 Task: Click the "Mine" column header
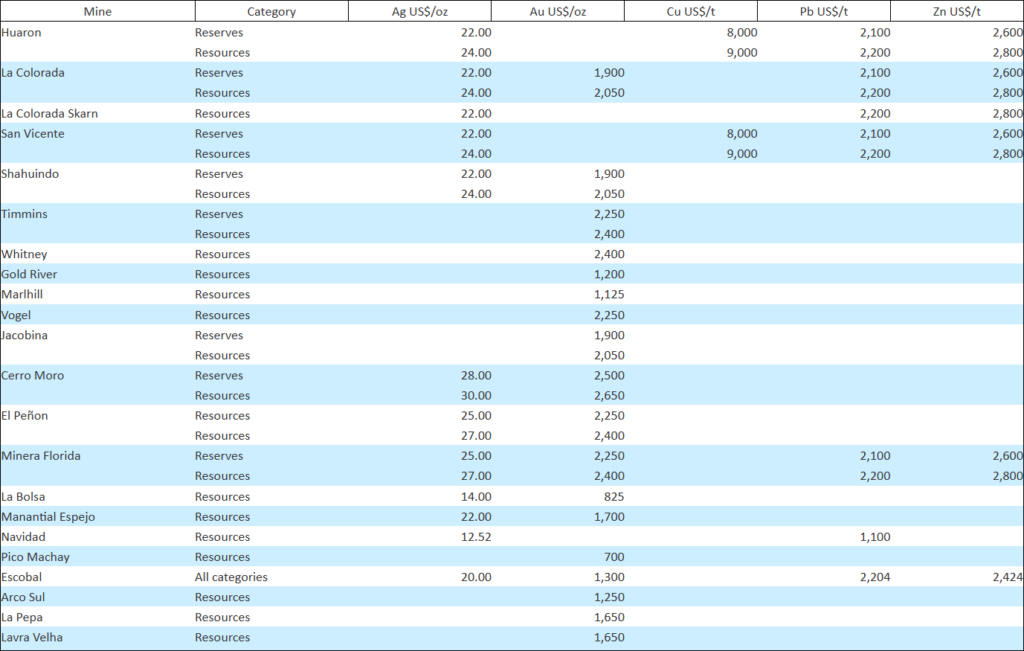point(97,12)
